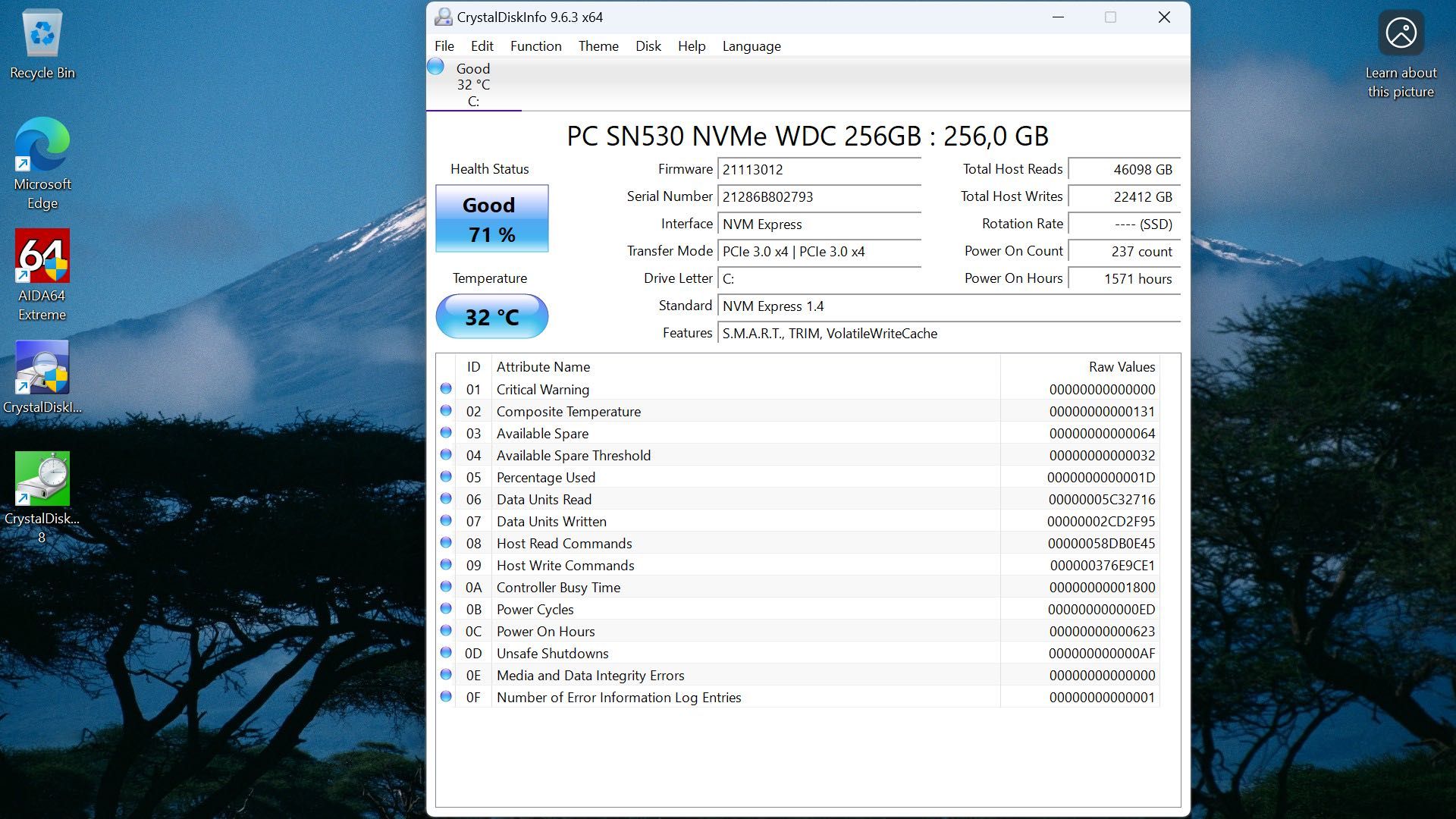The height and width of the screenshot is (819, 1456).
Task: Click status dot for Error Information Log Entries row
Action: click(446, 697)
